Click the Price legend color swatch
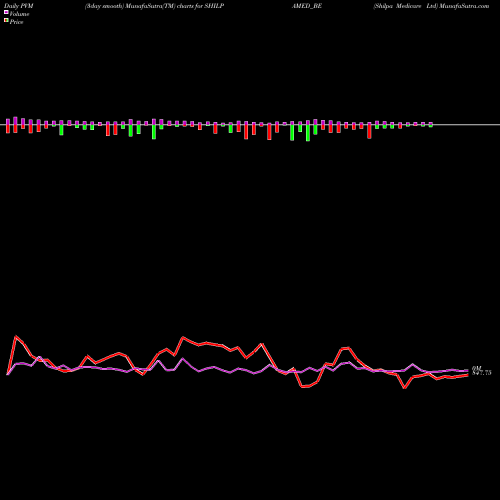The height and width of the screenshot is (500, 500). tap(6, 21)
